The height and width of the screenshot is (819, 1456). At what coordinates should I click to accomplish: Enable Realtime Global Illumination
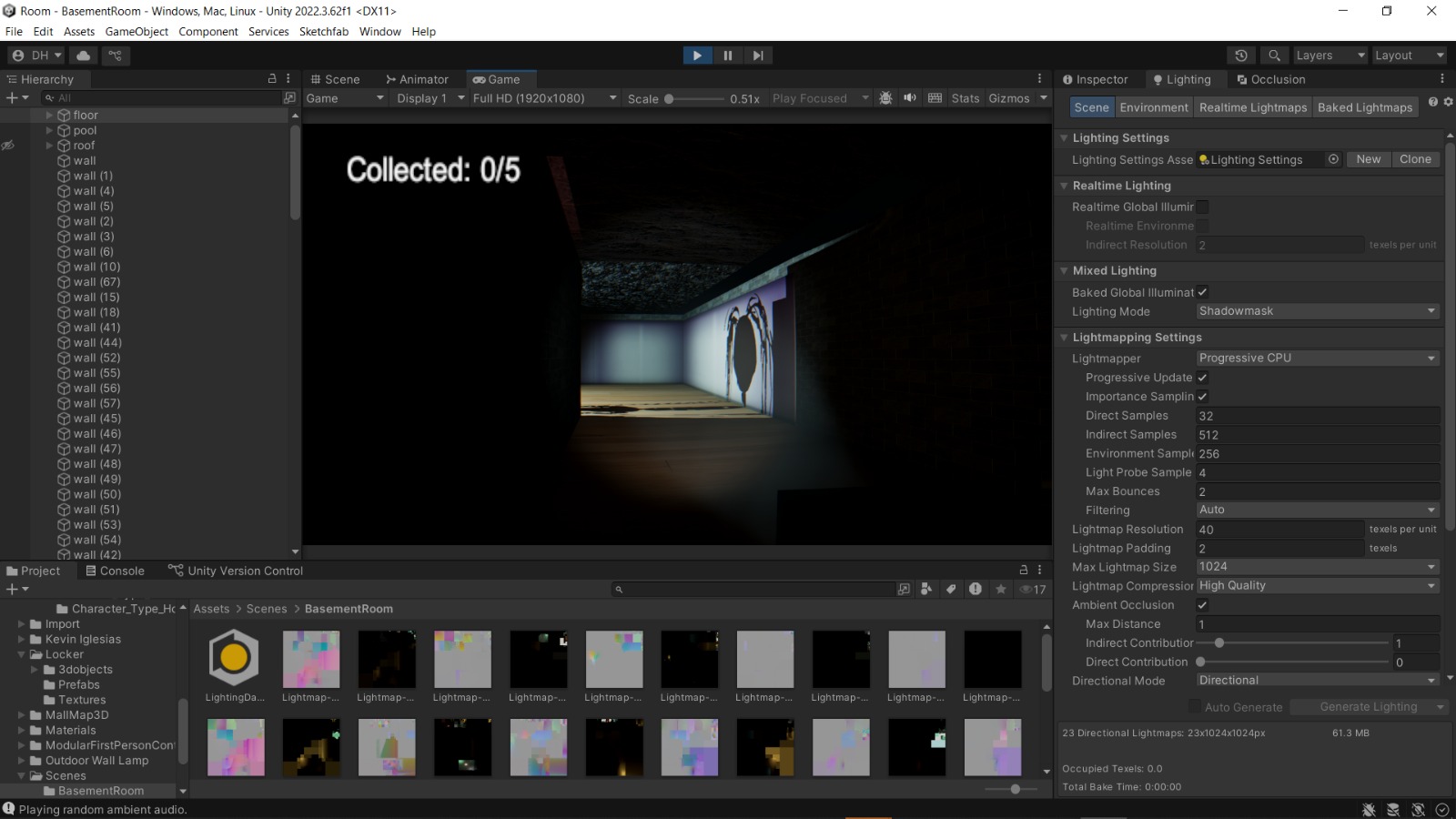coord(1202,207)
